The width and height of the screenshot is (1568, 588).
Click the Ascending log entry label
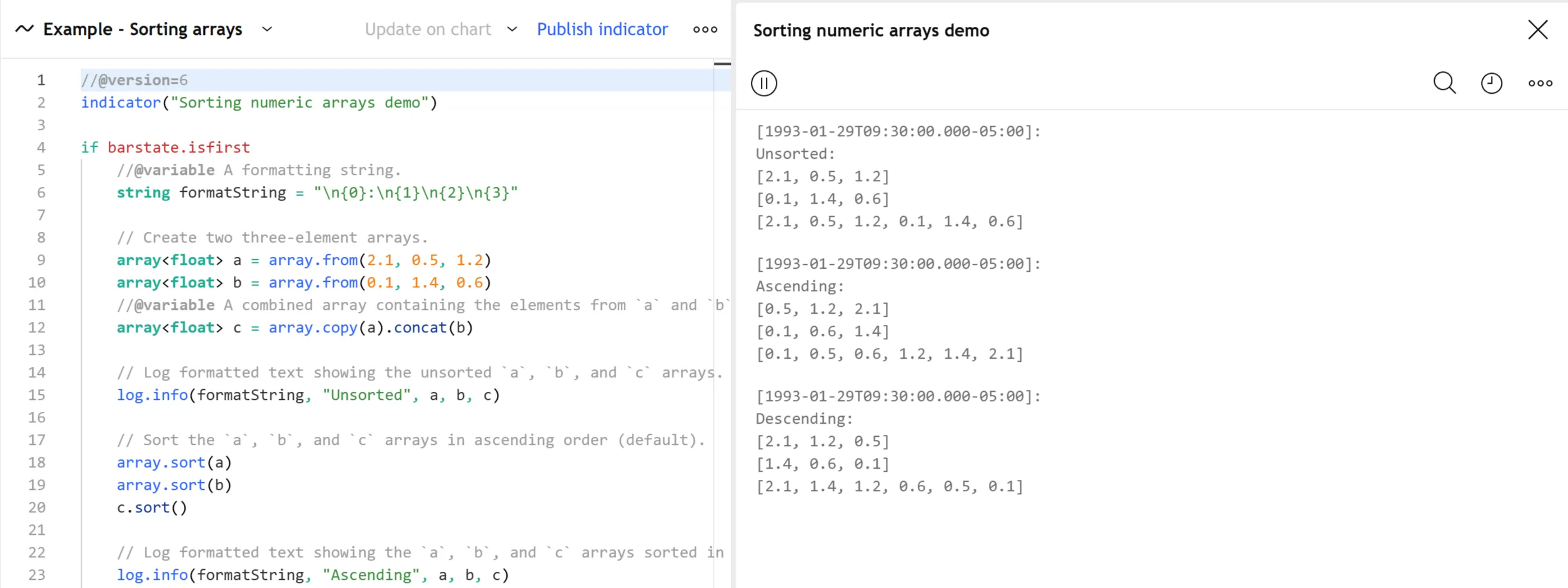pyautogui.click(x=800, y=286)
